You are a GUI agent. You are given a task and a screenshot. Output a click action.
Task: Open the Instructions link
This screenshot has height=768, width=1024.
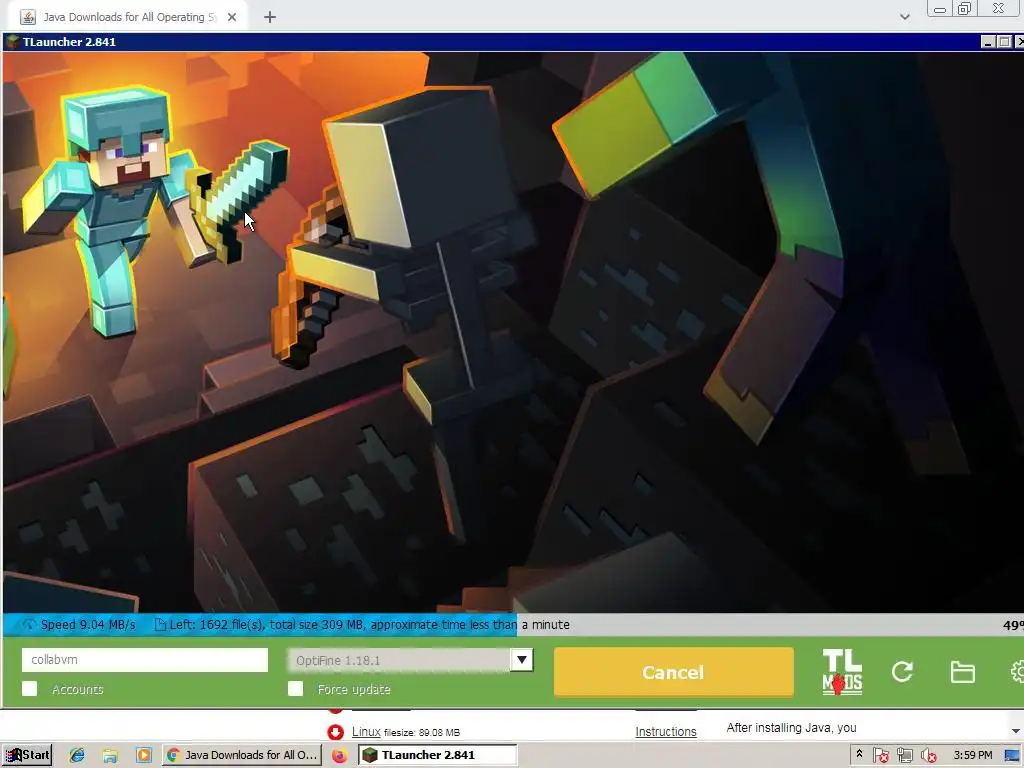[x=665, y=731]
